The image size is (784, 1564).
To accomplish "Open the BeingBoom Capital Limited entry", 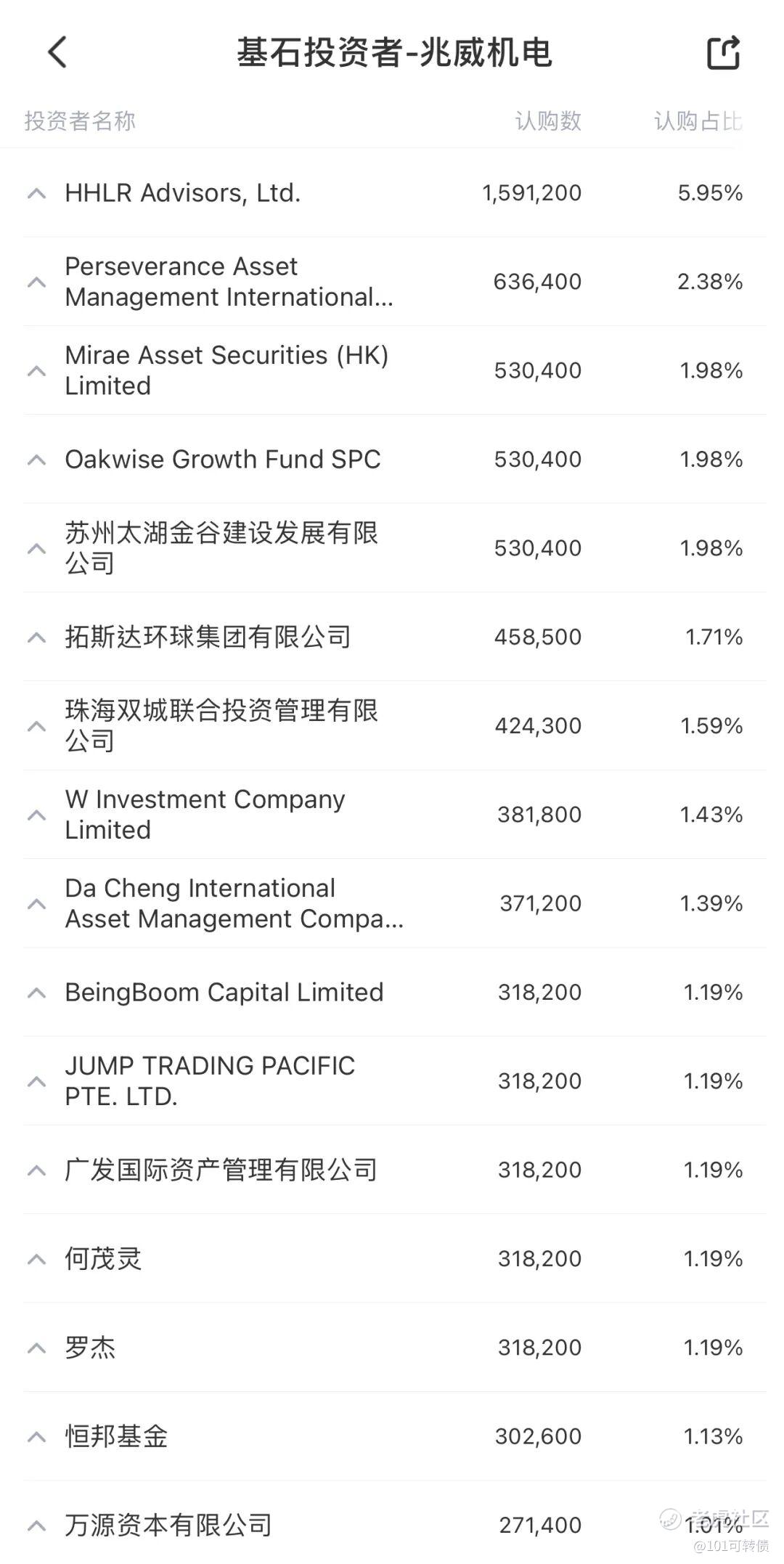I will pos(395,993).
